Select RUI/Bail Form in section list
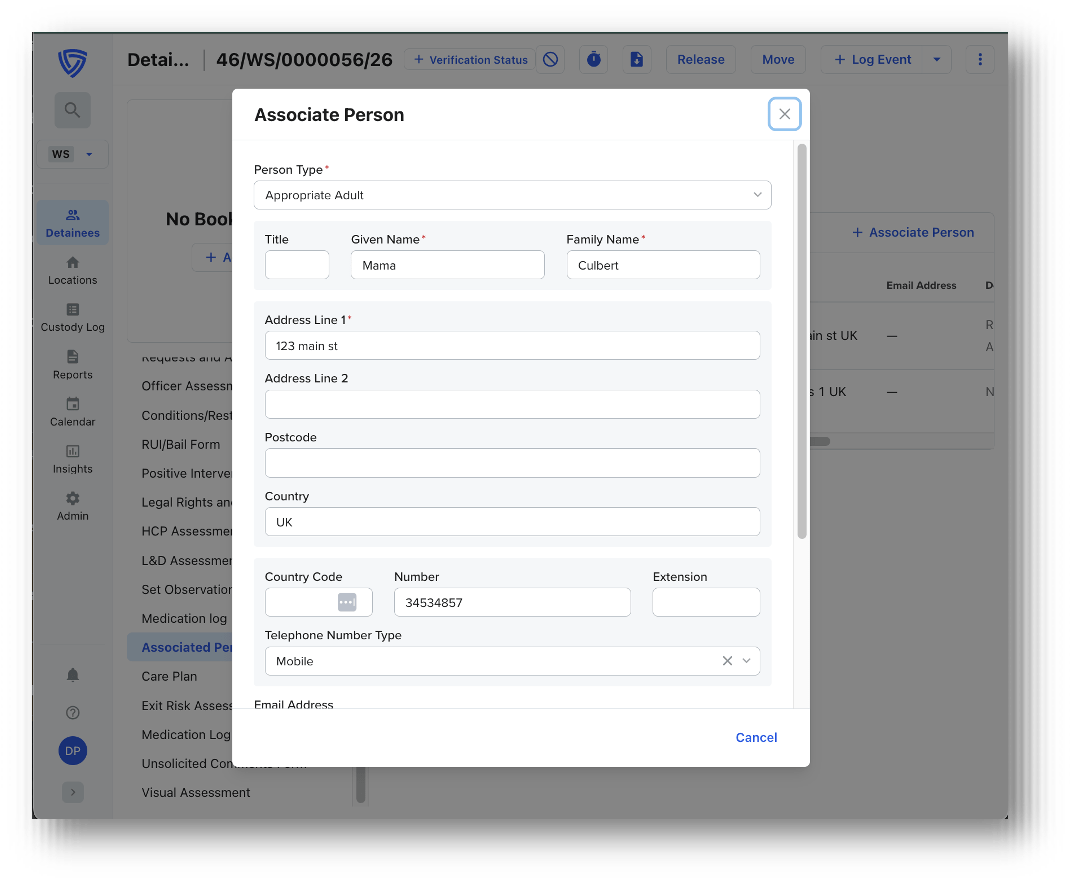The height and width of the screenshot is (882, 1070). click(x=180, y=445)
